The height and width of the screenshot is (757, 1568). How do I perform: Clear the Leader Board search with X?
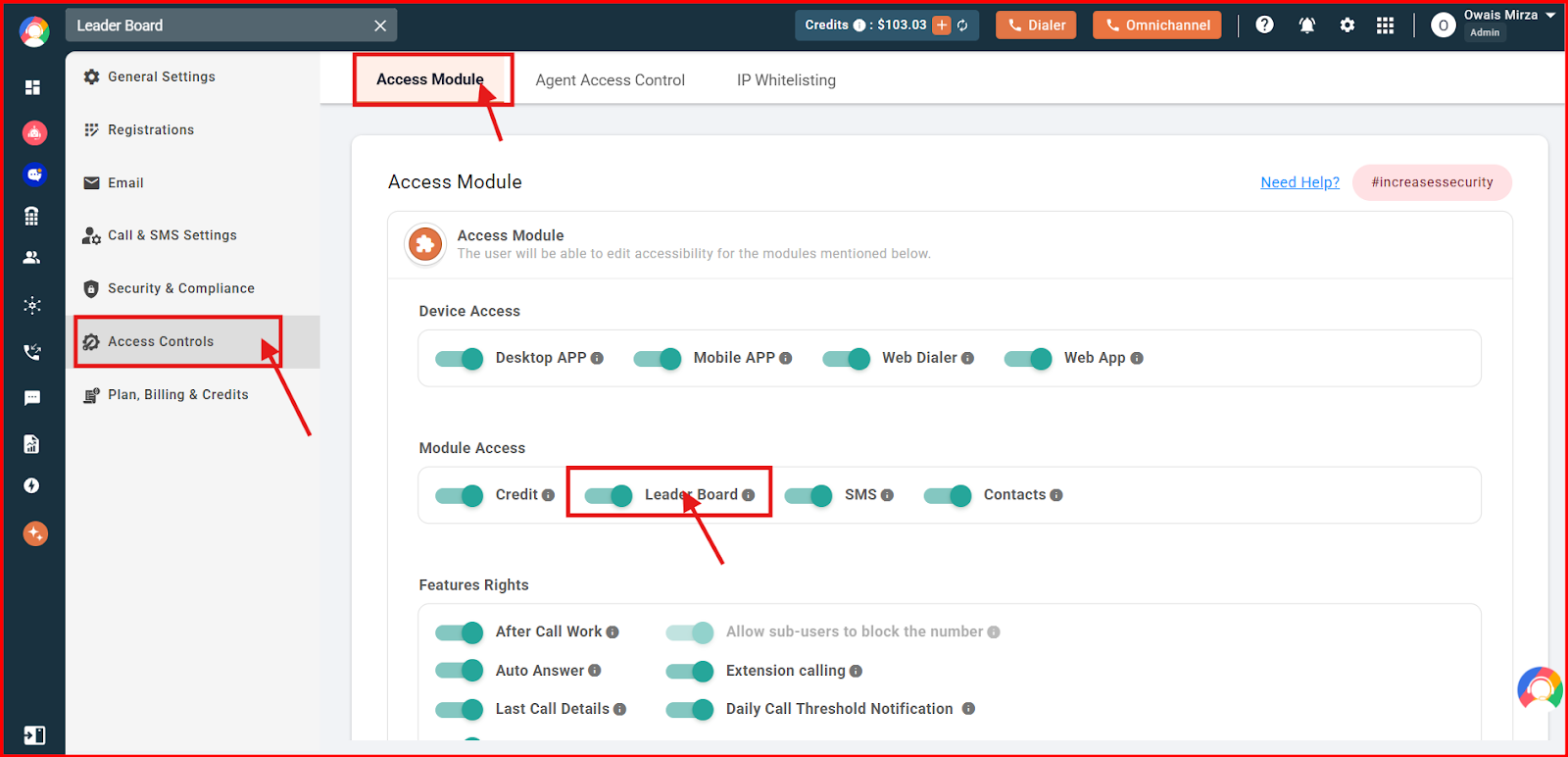(380, 25)
